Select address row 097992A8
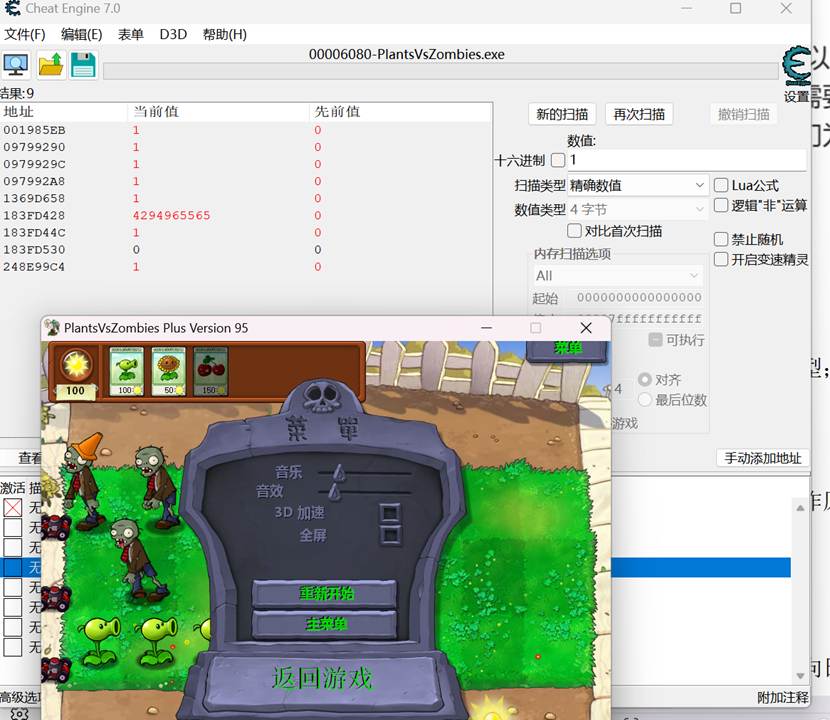Image resolution: width=830 pixels, height=720 pixels. tap(246, 181)
